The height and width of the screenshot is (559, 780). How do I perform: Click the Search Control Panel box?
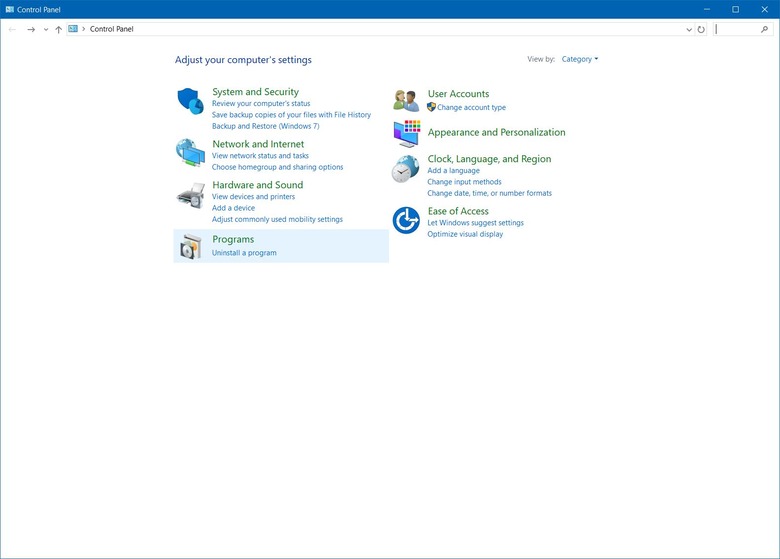740,30
